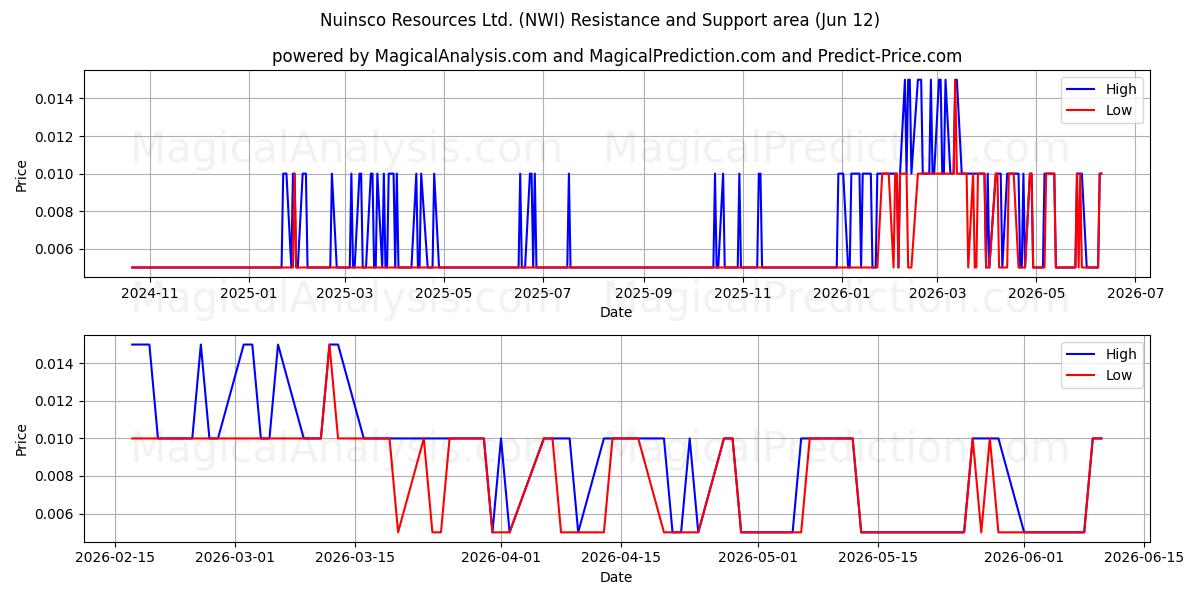Click '0.008' y-axis label on bottom chart
Screen dimensions: 1200x600
click(x=57, y=476)
